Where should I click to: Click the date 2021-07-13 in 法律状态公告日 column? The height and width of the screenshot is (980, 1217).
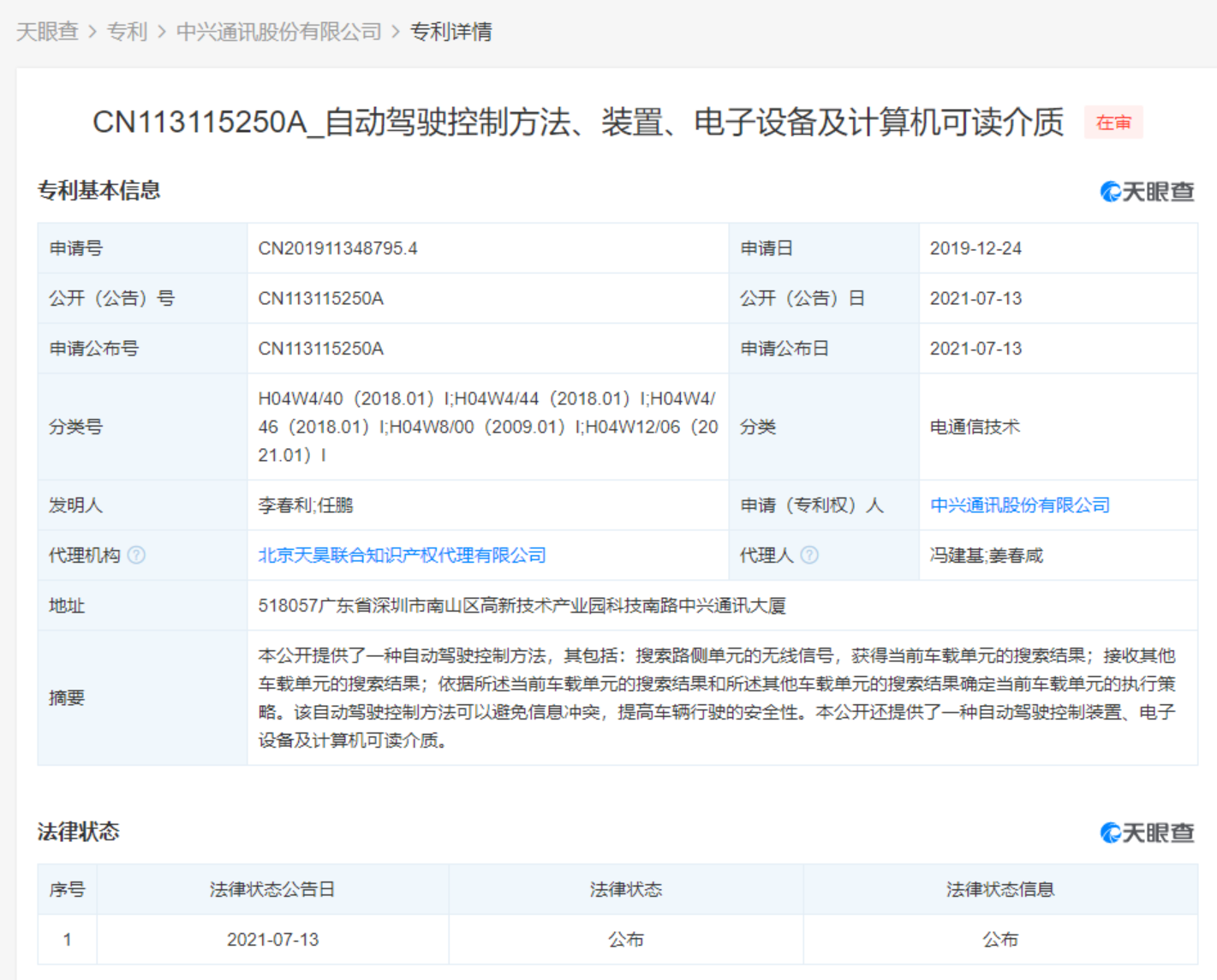click(x=272, y=939)
